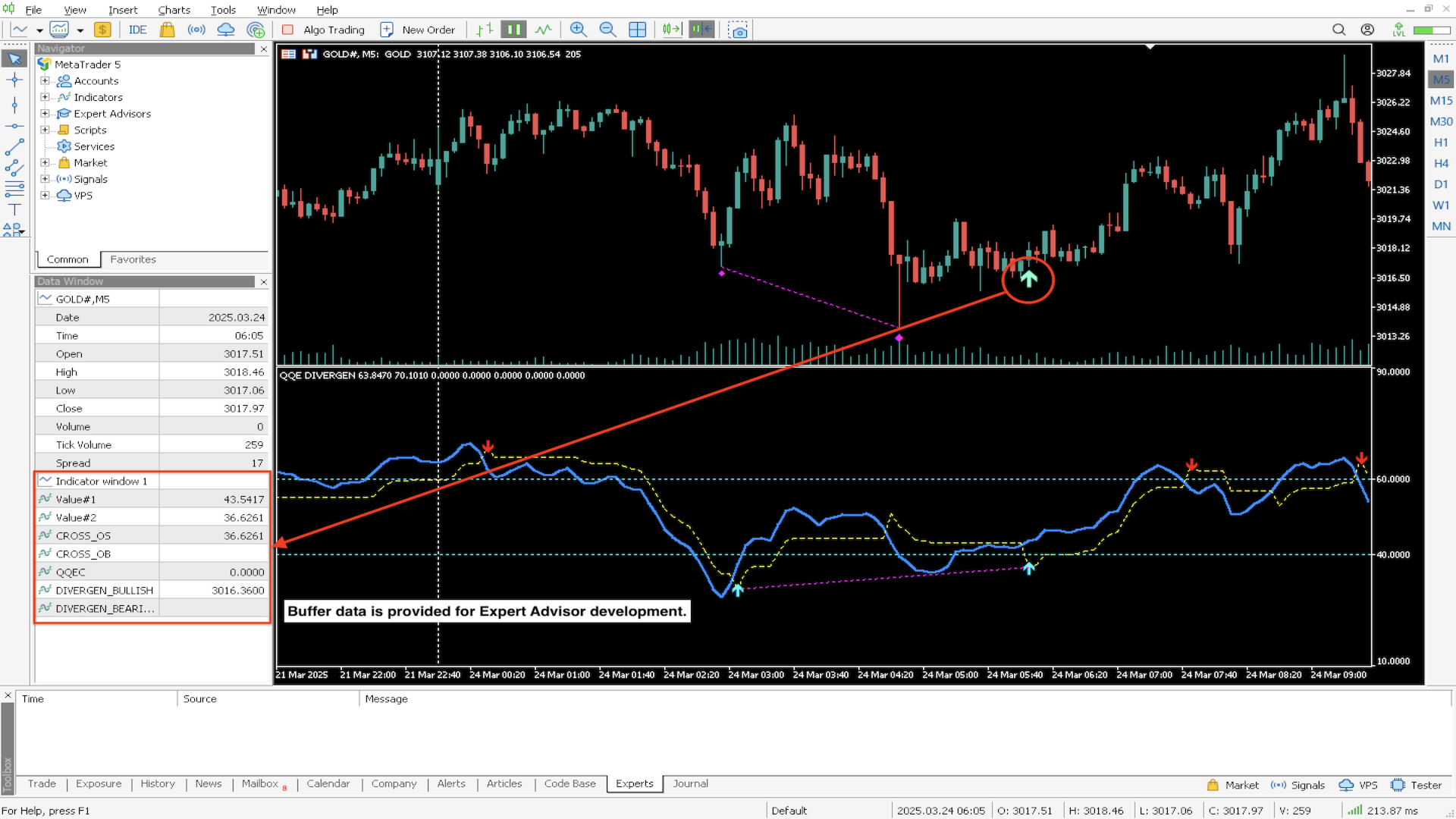Switch to H1 timeframe
The image size is (1456, 819).
tap(1441, 143)
